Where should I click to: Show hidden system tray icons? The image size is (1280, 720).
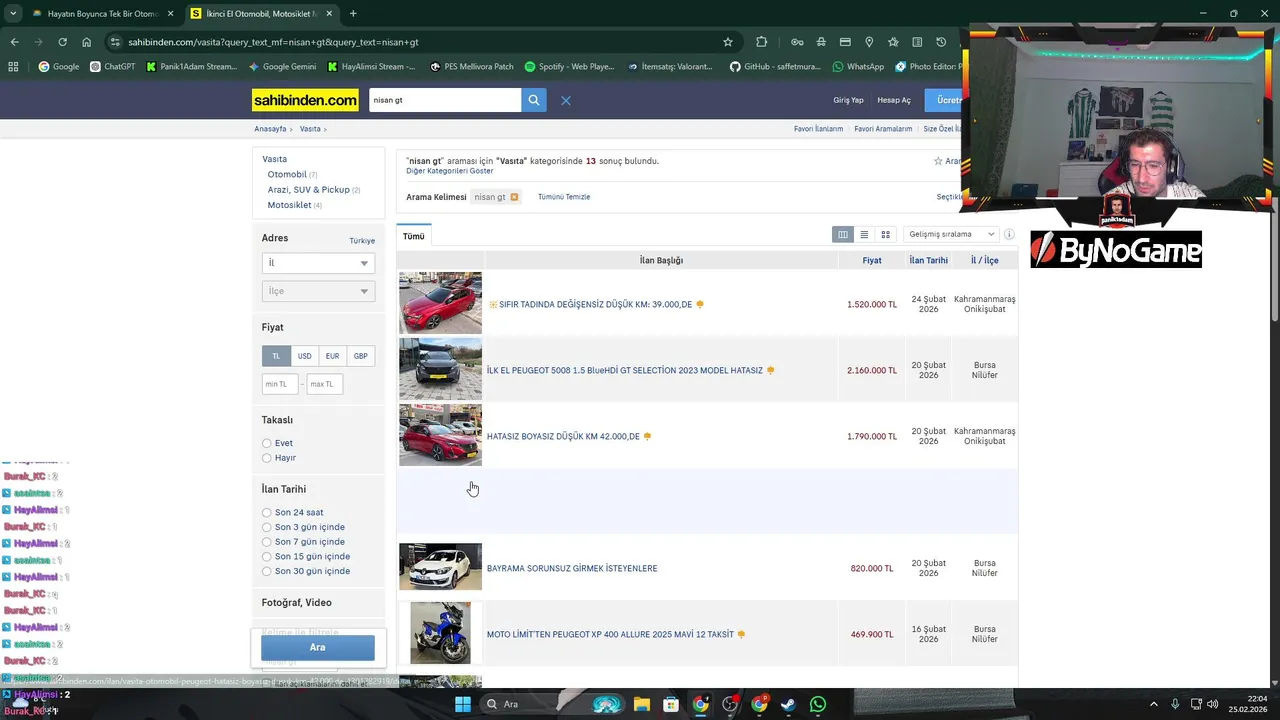[1154, 704]
